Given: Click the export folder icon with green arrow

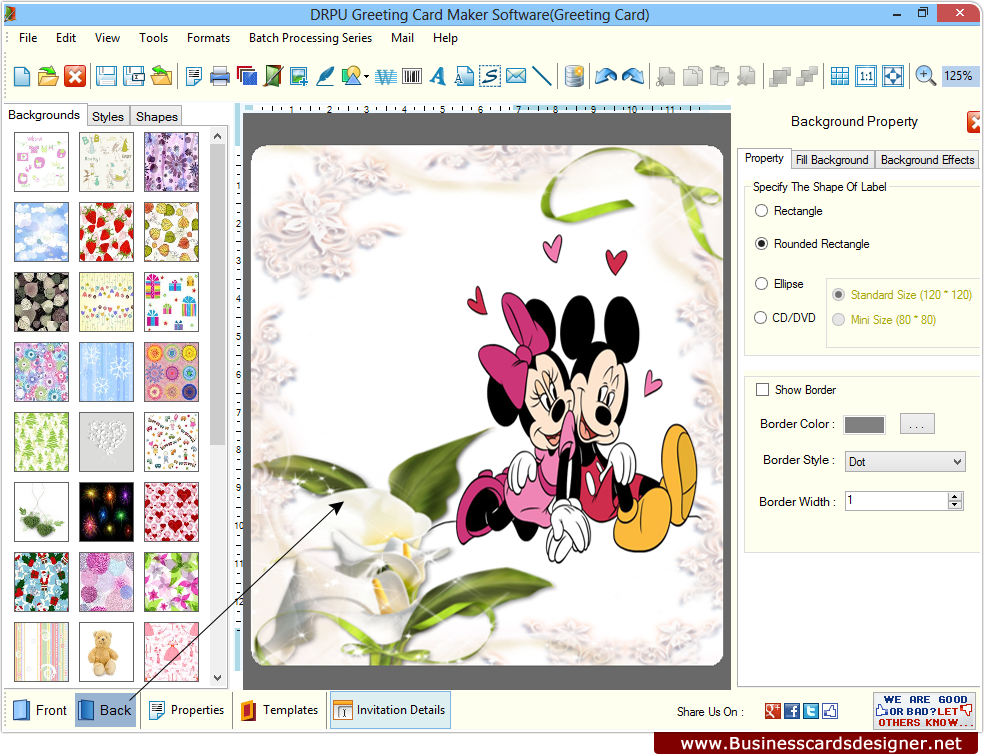Looking at the screenshot, I should pos(161,77).
